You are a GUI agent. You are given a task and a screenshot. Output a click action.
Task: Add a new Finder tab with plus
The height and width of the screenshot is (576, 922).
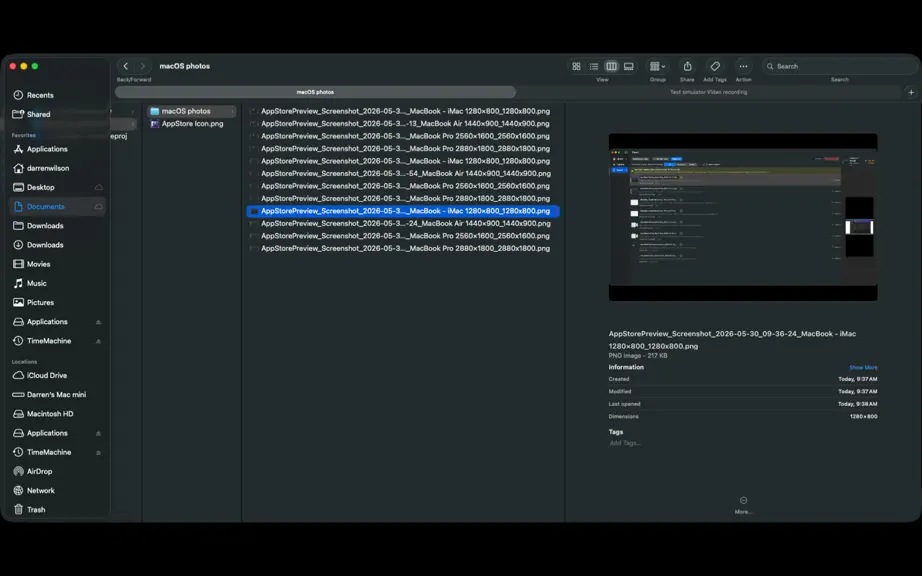tap(911, 92)
